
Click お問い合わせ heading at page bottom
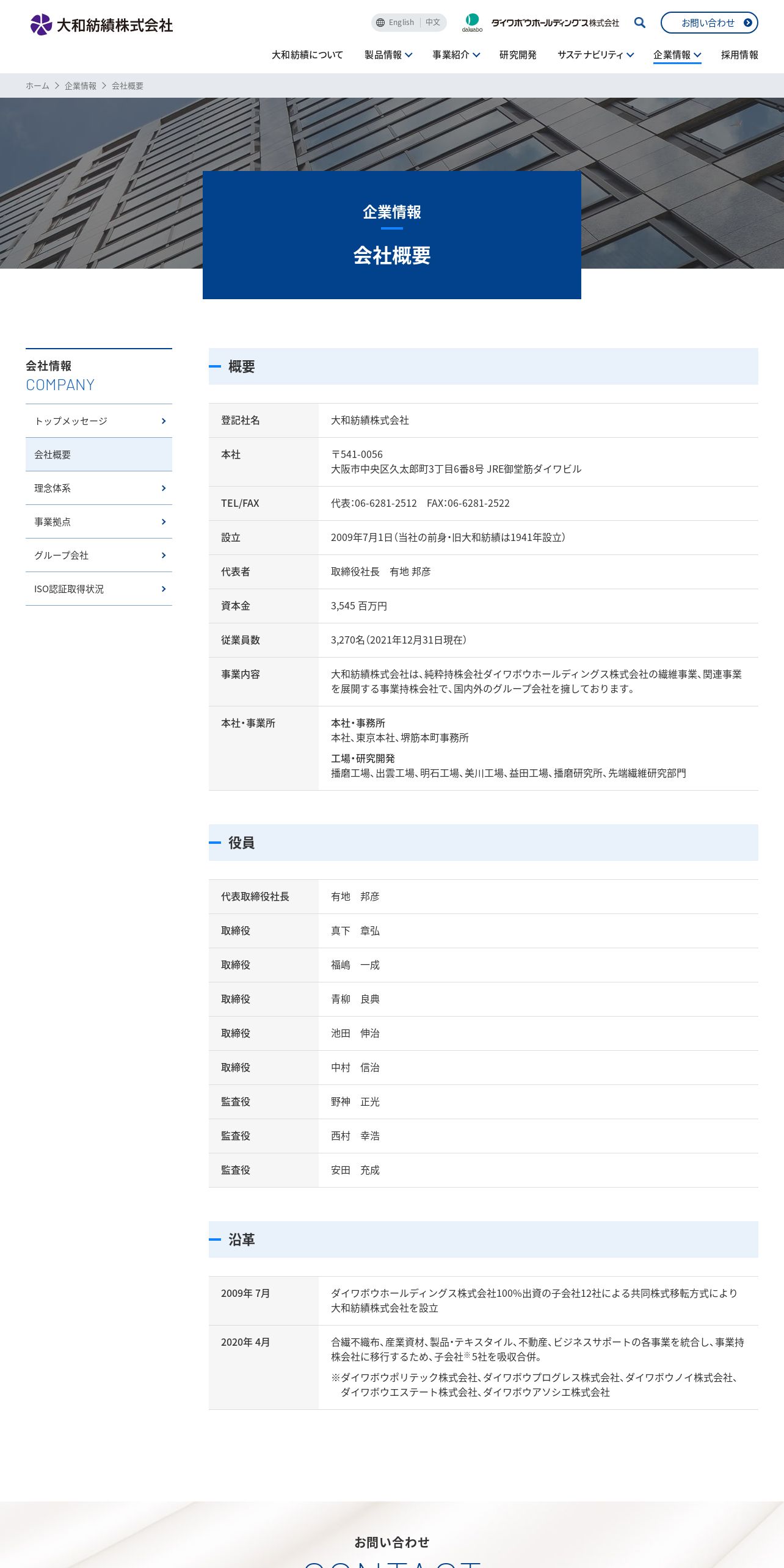[392, 1542]
